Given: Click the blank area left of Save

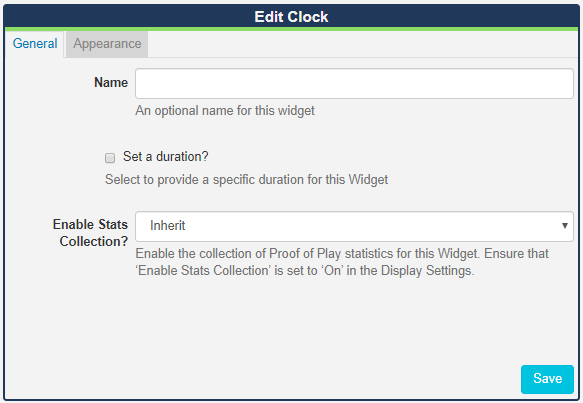Looking at the screenshot, I should click(x=260, y=379).
